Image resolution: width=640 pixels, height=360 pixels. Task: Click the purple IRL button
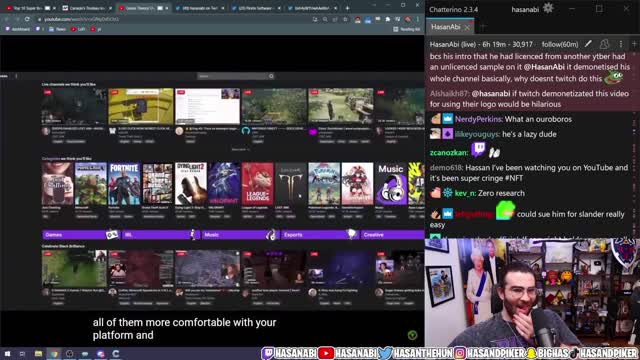[x=161, y=235]
